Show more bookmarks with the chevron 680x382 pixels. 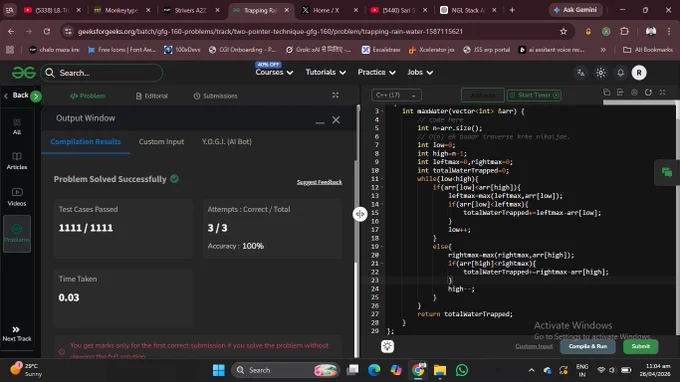point(603,50)
